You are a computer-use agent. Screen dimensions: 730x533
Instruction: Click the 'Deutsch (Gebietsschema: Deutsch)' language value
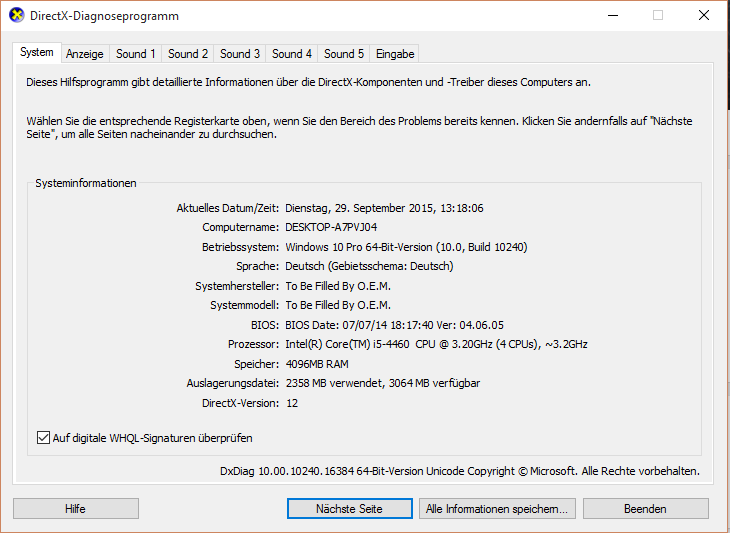[369, 266]
